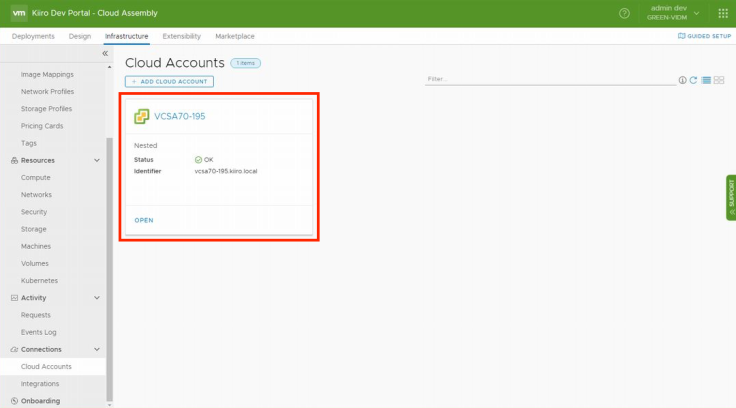Click the Resources section icon
The width and height of the screenshot is (736, 408).
(x=15, y=161)
